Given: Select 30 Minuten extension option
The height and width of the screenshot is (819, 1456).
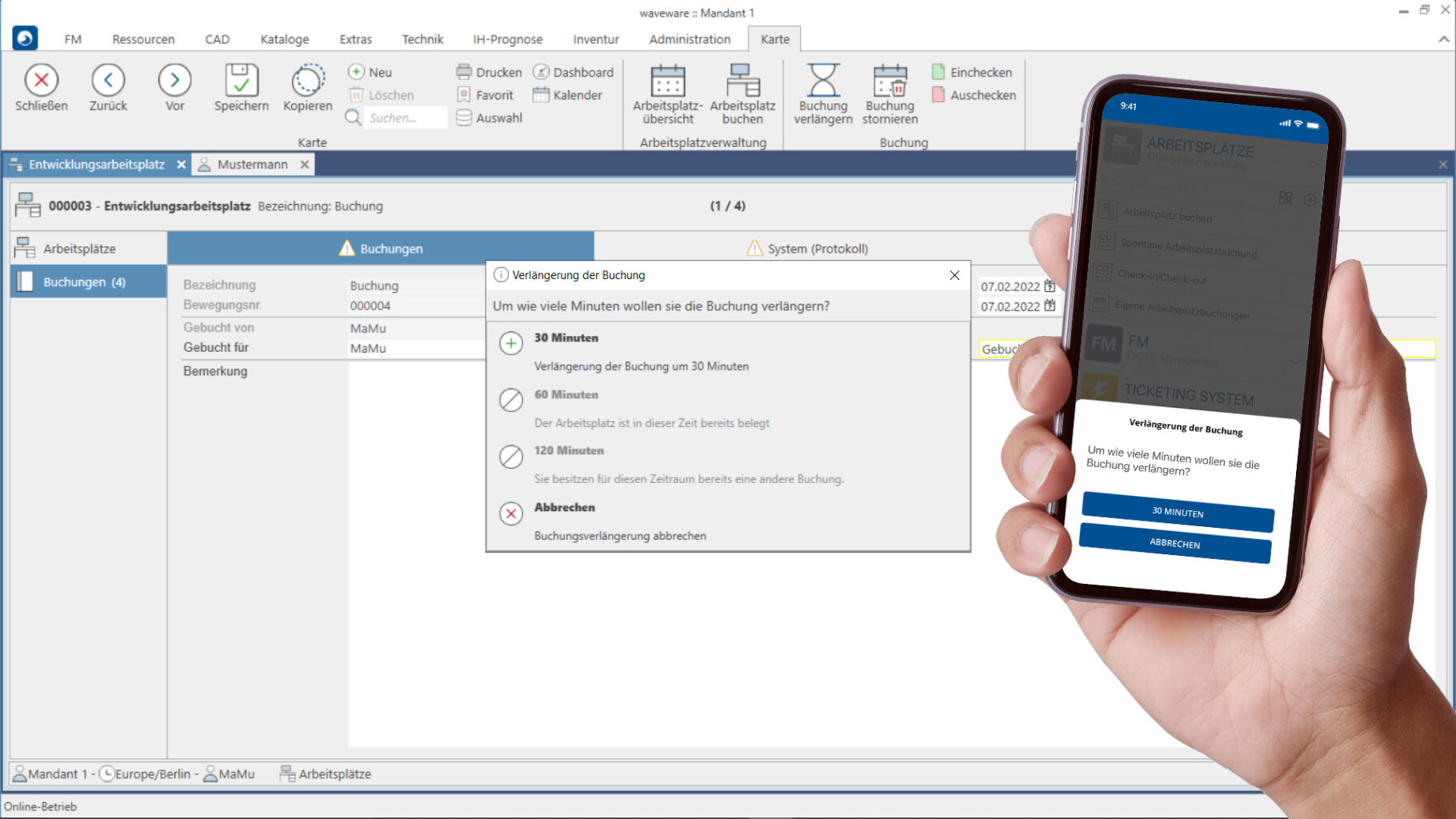Looking at the screenshot, I should pyautogui.click(x=566, y=338).
